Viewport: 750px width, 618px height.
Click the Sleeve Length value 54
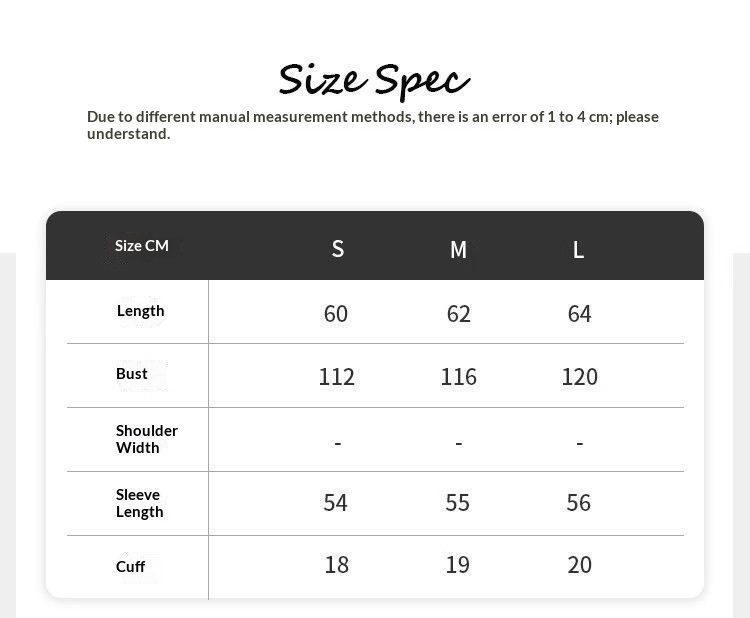click(x=336, y=503)
